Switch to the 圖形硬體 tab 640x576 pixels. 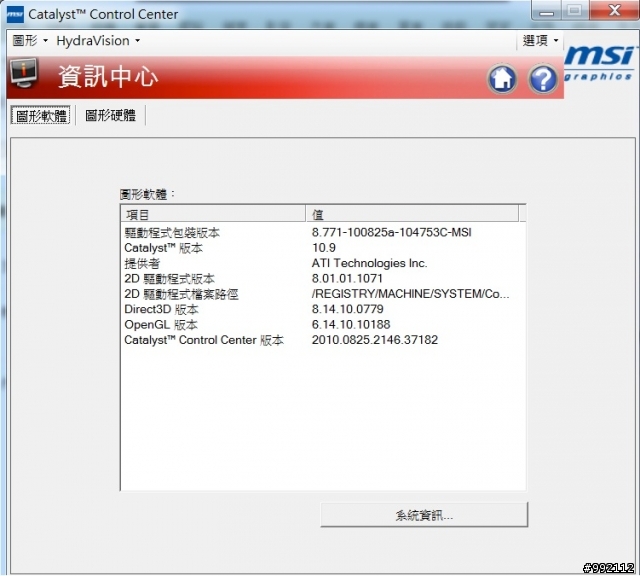coord(110,116)
